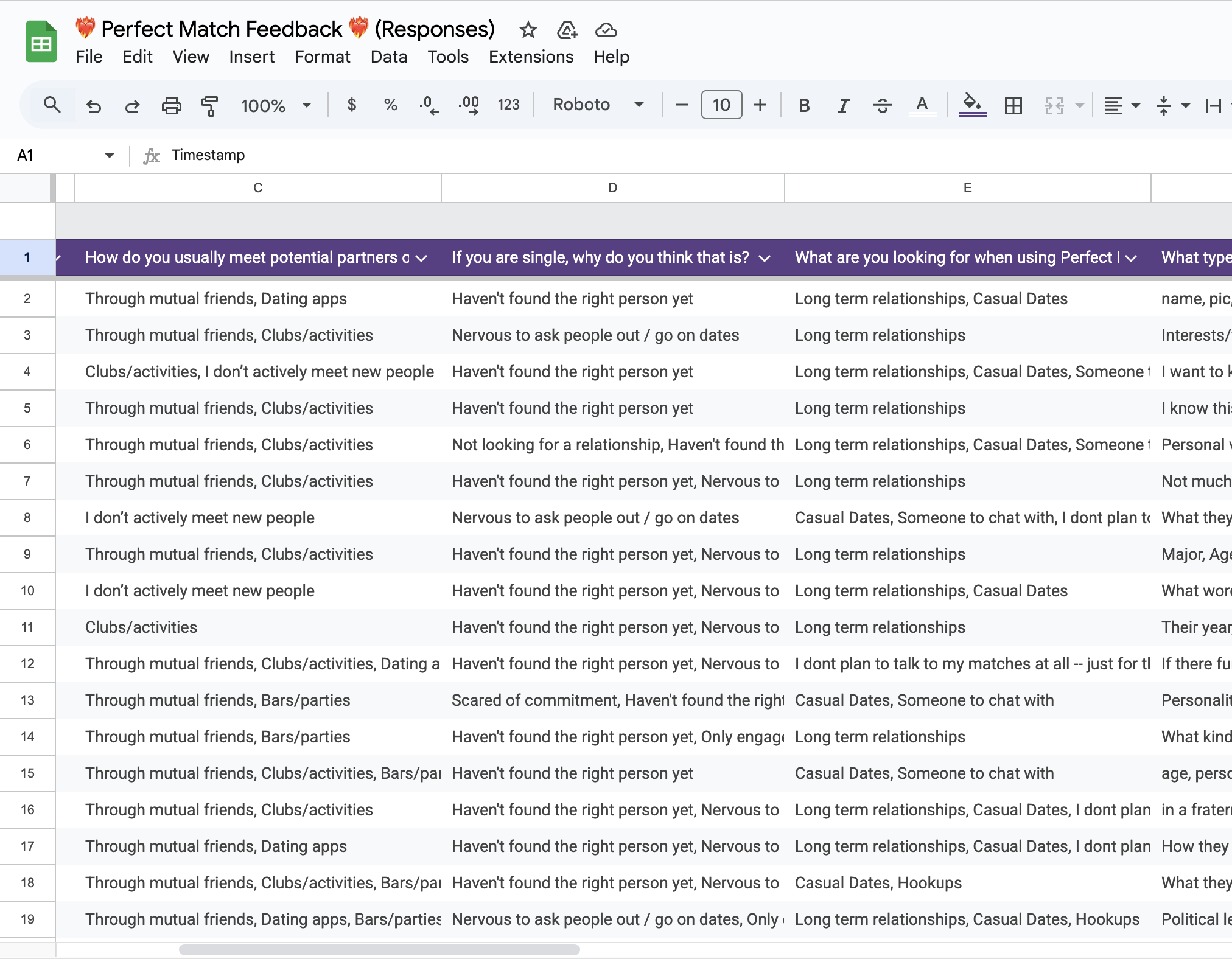This screenshot has width=1232, height=959.
Task: Toggle strikethrough formatting
Action: click(x=882, y=106)
